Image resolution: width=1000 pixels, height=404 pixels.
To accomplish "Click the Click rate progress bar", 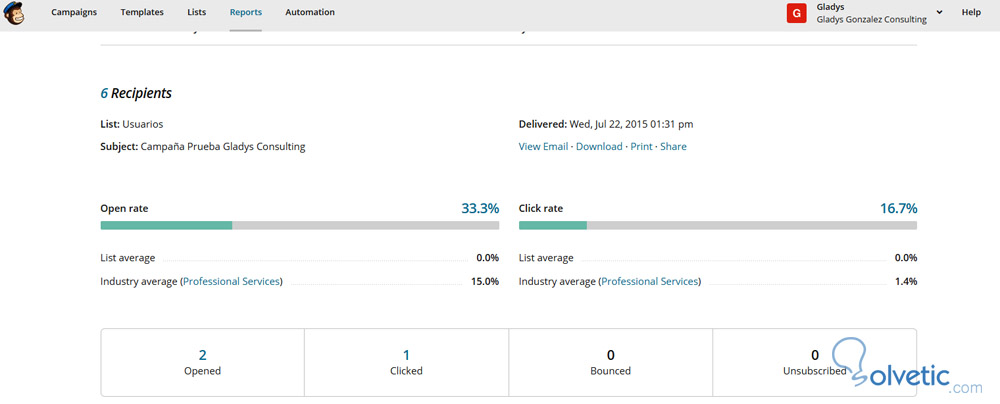I will point(717,226).
